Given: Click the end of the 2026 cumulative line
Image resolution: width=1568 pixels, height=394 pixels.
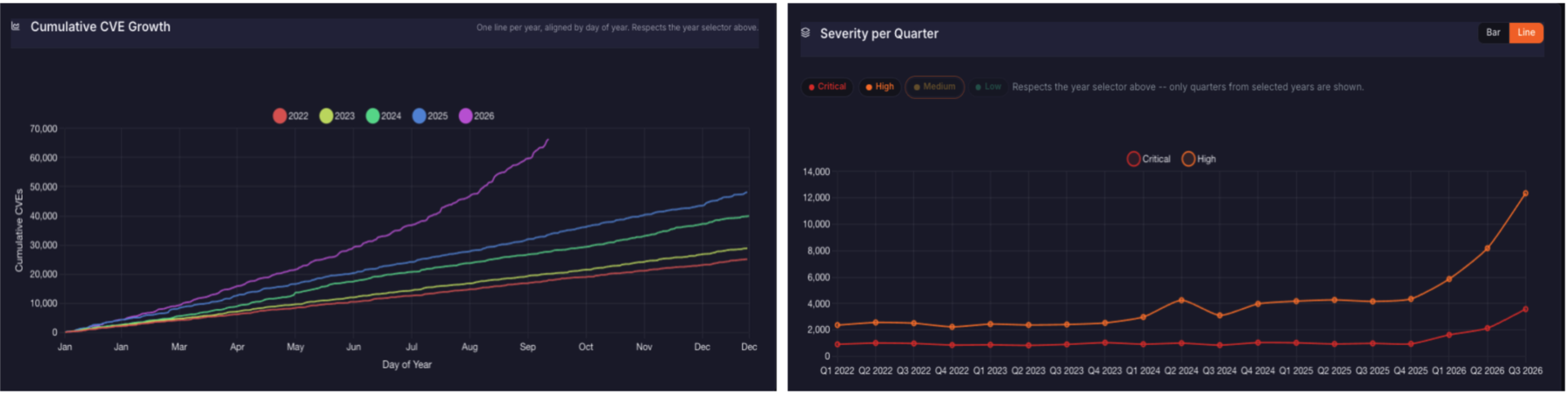Looking at the screenshot, I should (x=547, y=140).
